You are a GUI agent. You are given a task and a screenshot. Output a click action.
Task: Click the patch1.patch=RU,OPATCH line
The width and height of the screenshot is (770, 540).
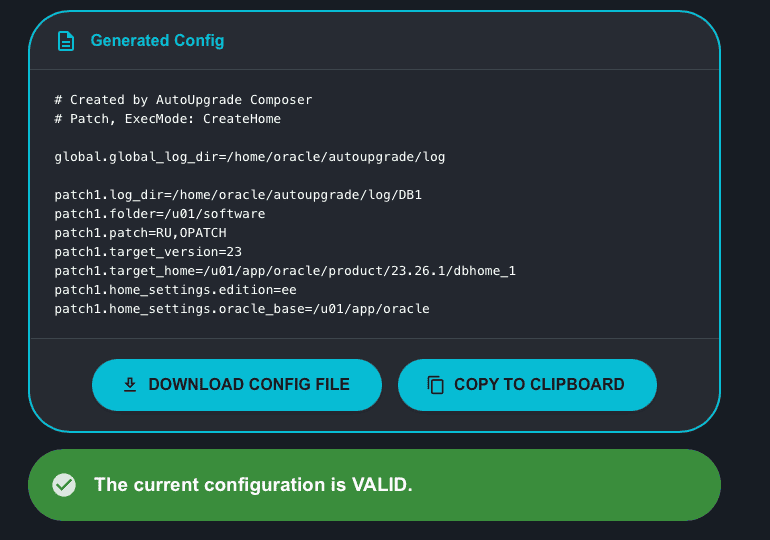(141, 233)
